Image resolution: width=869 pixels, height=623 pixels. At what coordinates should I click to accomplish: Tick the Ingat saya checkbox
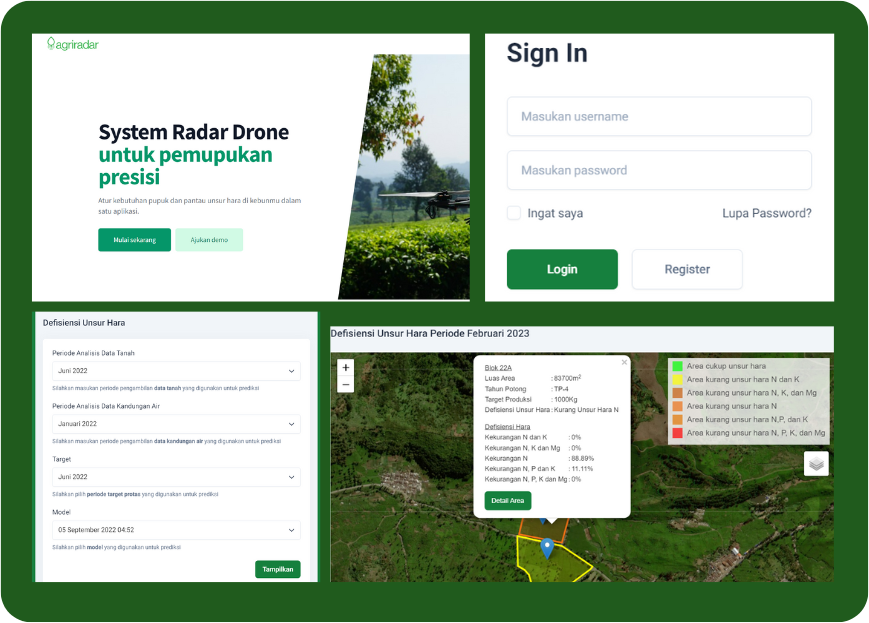pyautogui.click(x=514, y=213)
